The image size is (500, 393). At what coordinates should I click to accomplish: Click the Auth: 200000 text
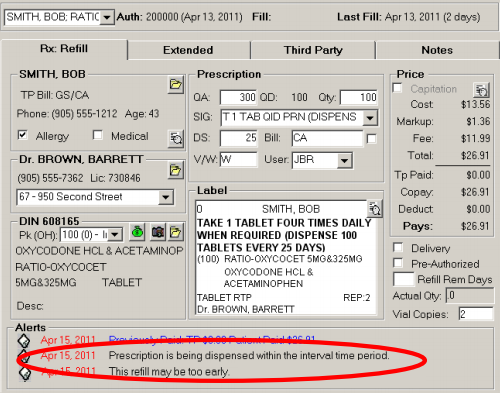point(179,17)
